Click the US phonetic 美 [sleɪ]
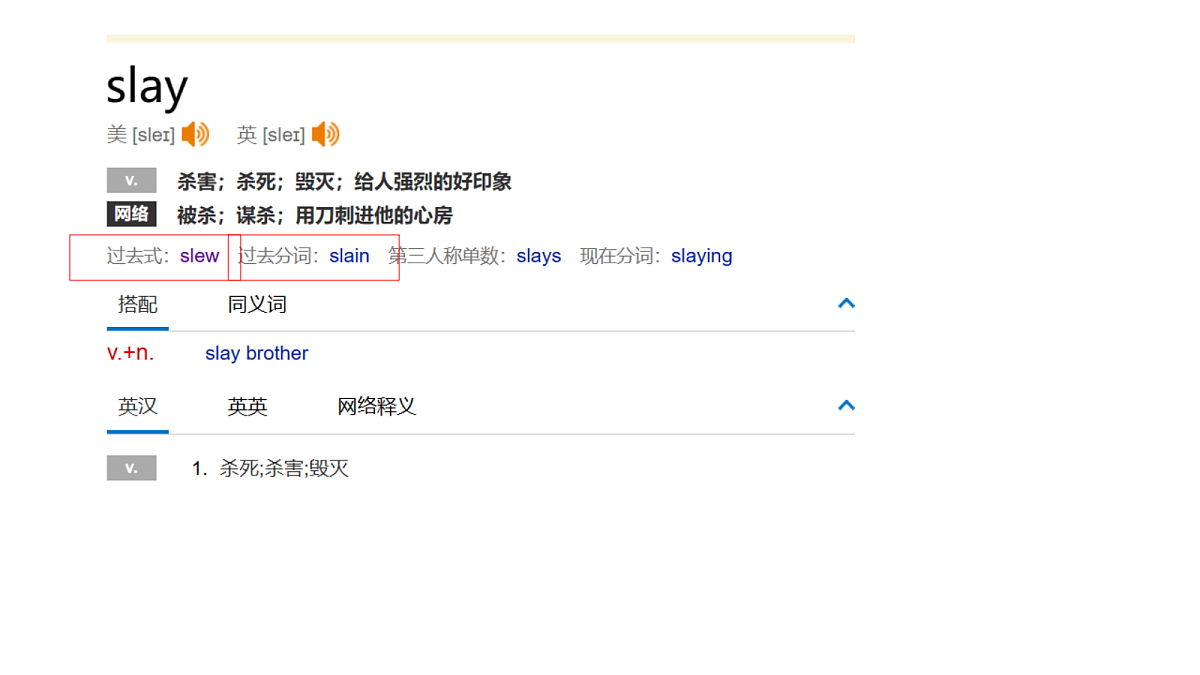1200x675 pixels. tap(141, 134)
